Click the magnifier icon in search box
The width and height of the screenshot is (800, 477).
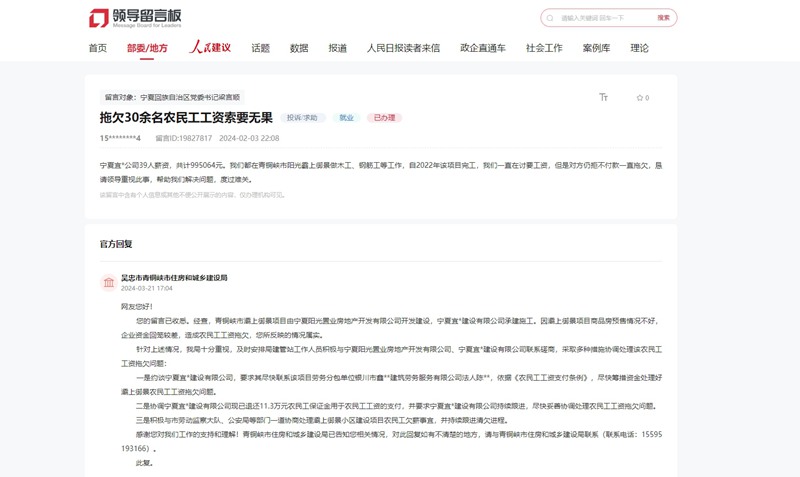tap(550, 18)
